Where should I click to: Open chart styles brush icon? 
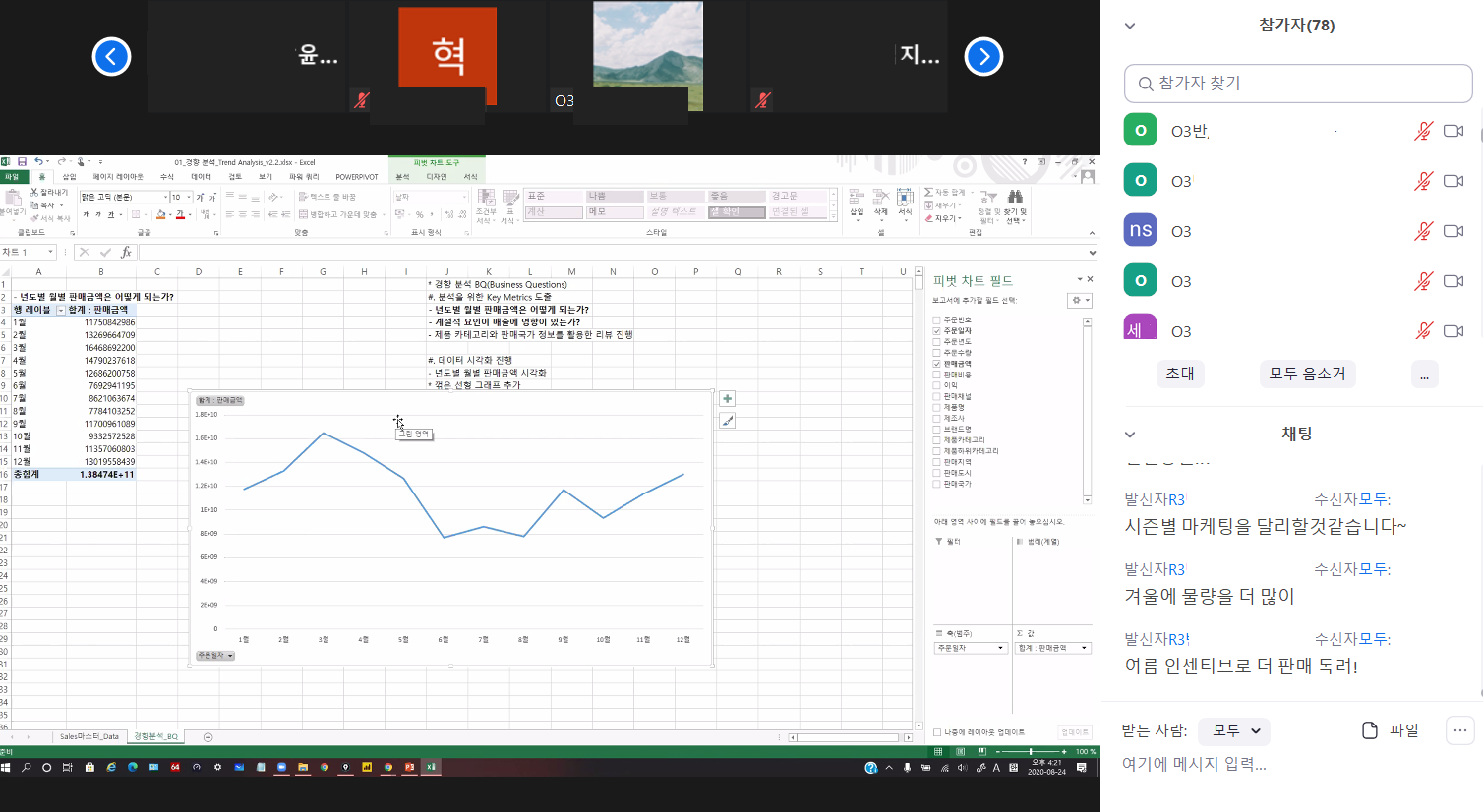(x=727, y=421)
